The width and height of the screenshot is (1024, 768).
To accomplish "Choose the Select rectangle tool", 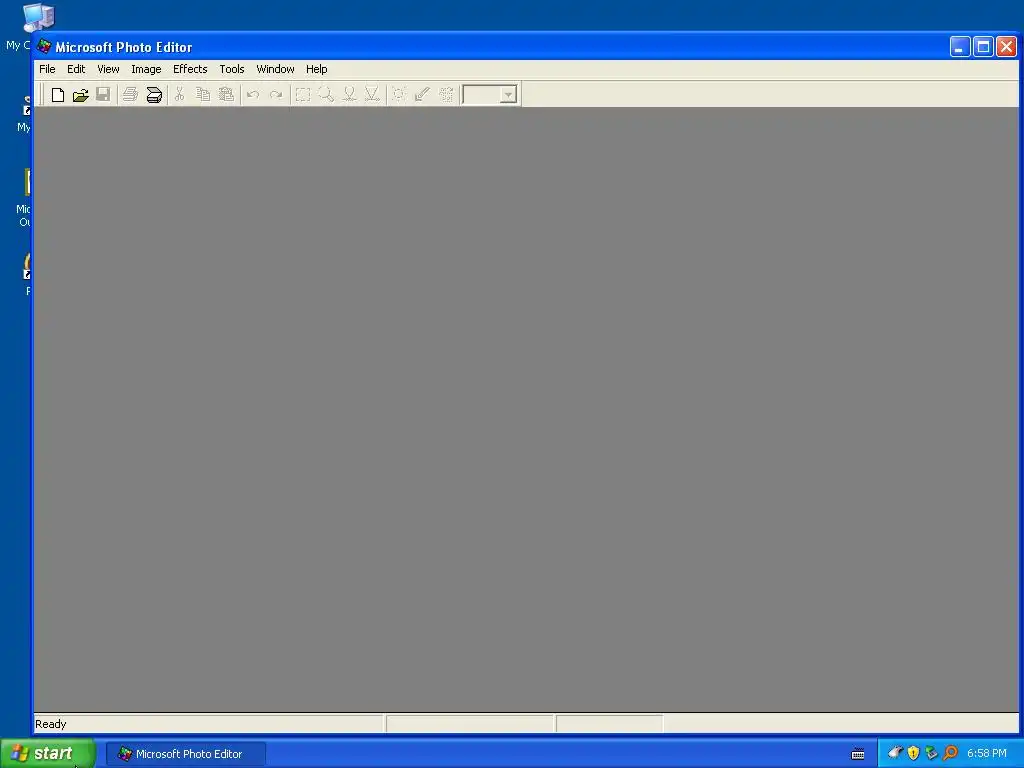I will coord(302,95).
